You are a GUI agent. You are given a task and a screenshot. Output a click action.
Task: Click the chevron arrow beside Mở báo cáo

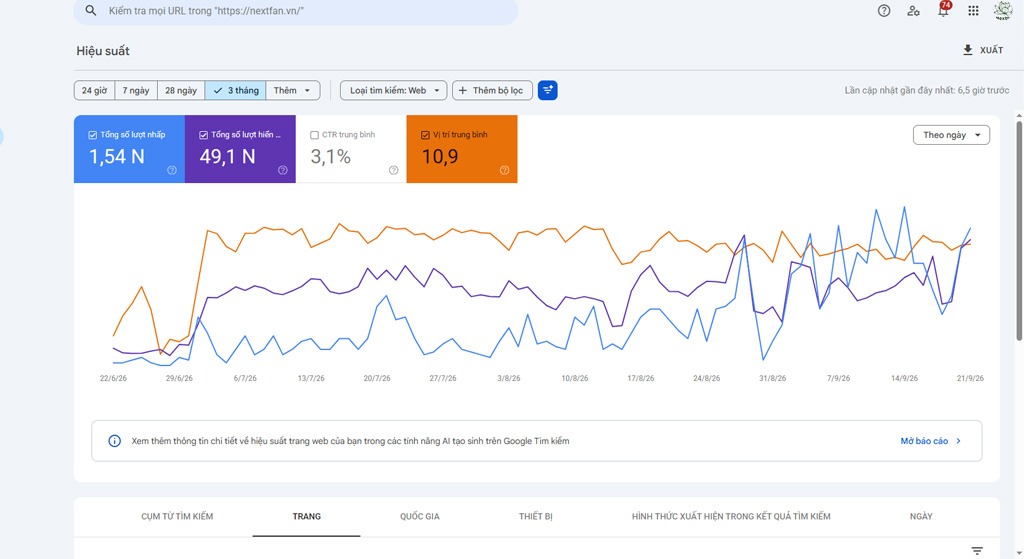coord(959,441)
